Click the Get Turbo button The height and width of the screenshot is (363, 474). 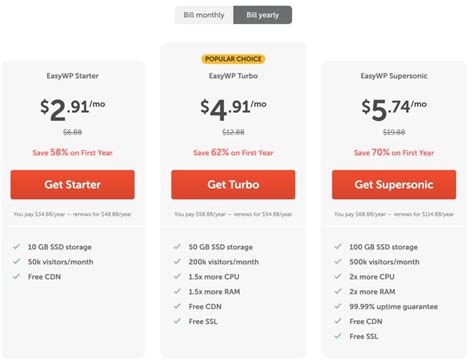coord(233,185)
